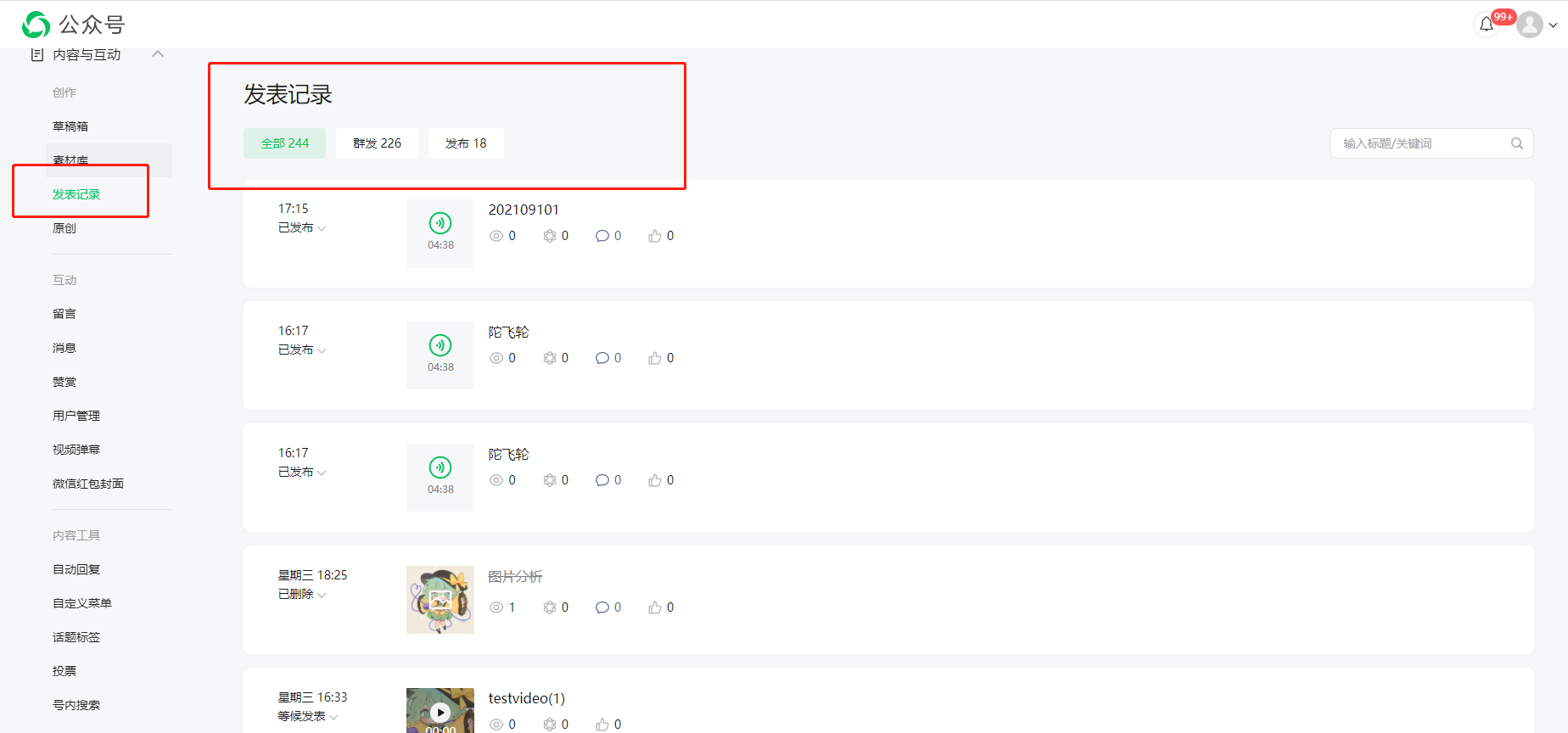Expand the 已删除 status dropdown
The width and height of the screenshot is (1568, 733).
pyautogui.click(x=302, y=594)
